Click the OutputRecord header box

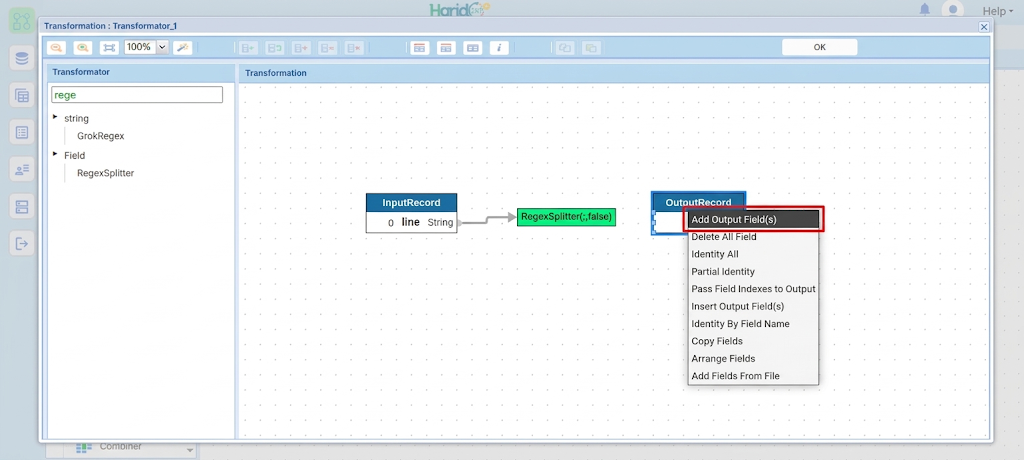pyautogui.click(x=698, y=202)
